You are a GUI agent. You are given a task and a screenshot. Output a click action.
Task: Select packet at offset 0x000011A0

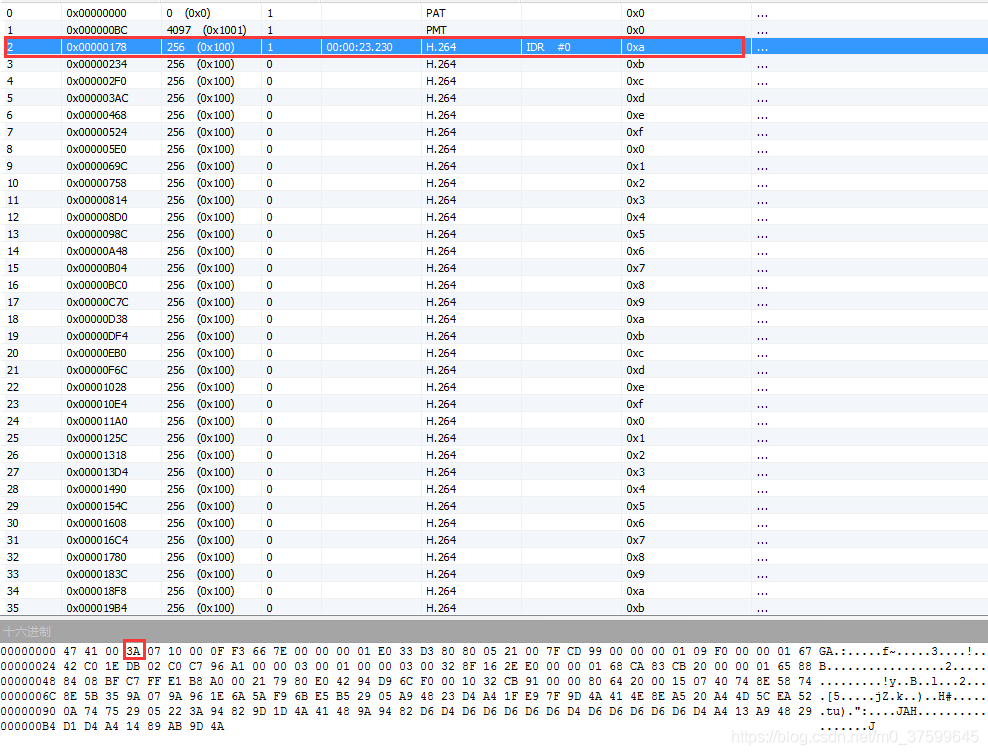coord(494,421)
